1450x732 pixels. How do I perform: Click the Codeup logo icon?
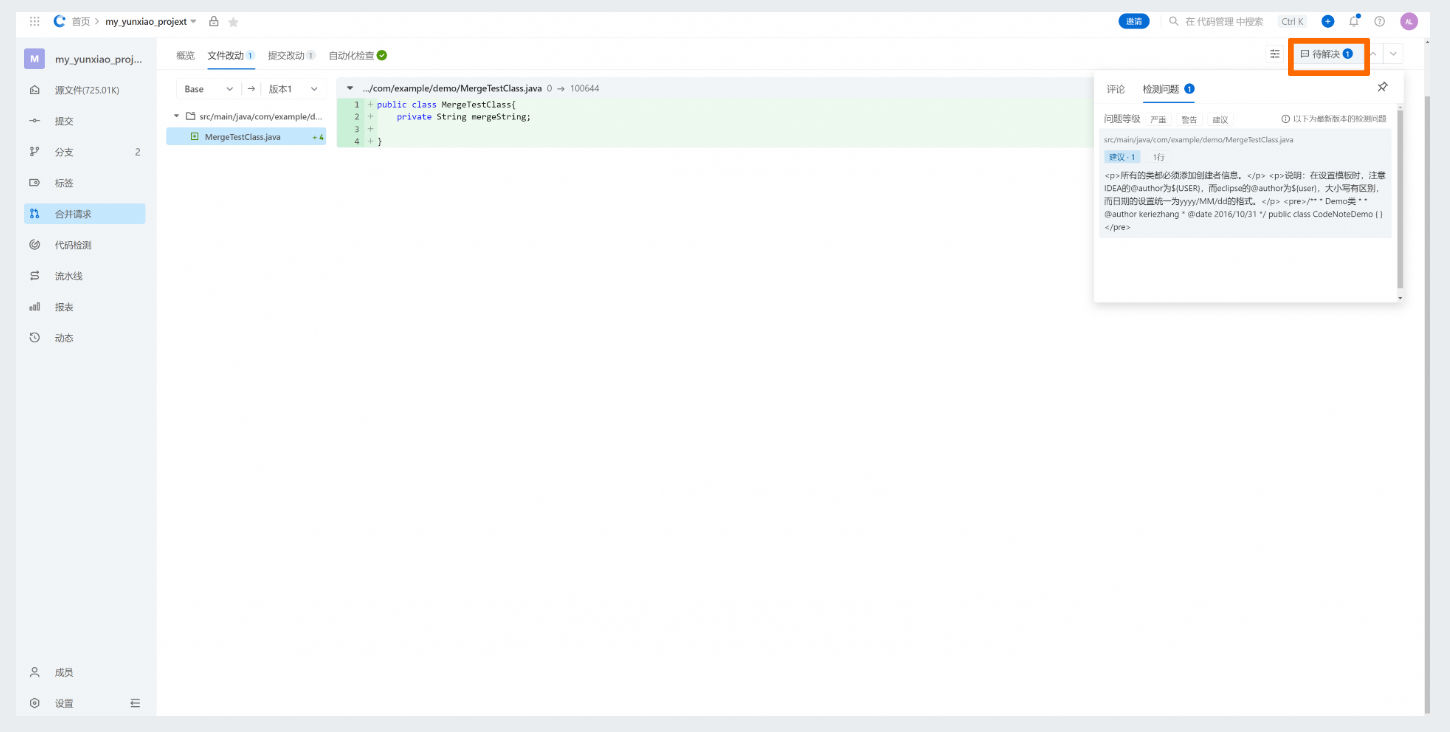[x=60, y=21]
